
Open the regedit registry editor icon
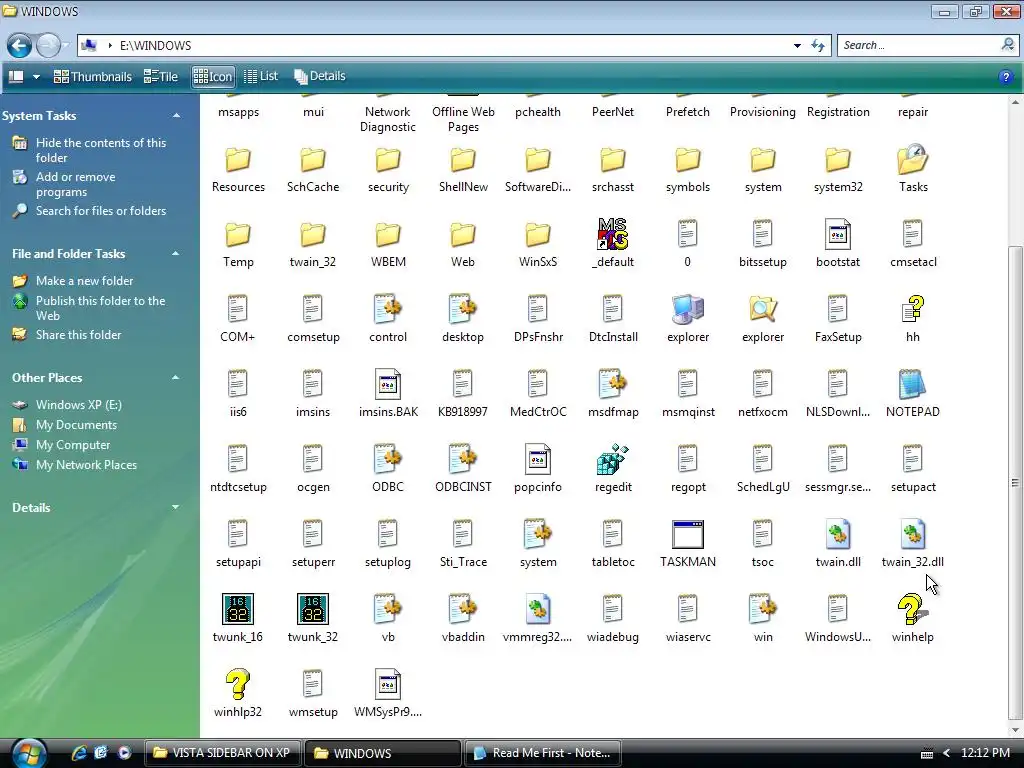613,460
